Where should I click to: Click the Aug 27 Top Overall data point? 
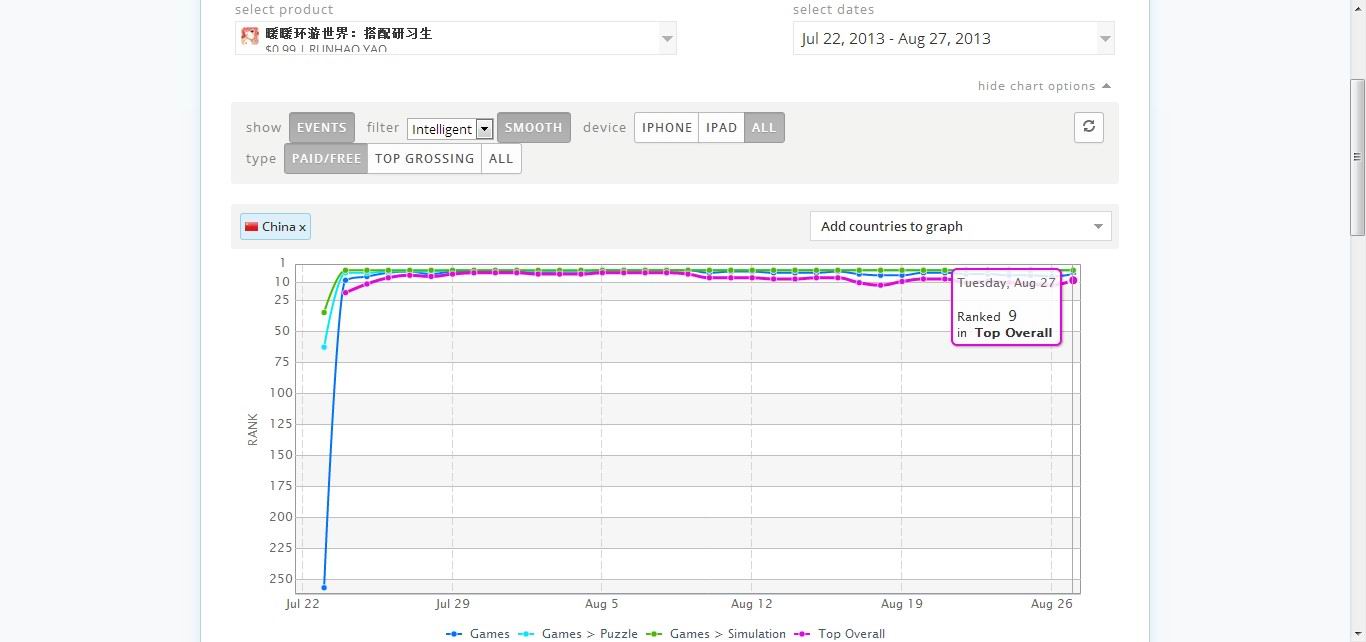coord(1073,280)
